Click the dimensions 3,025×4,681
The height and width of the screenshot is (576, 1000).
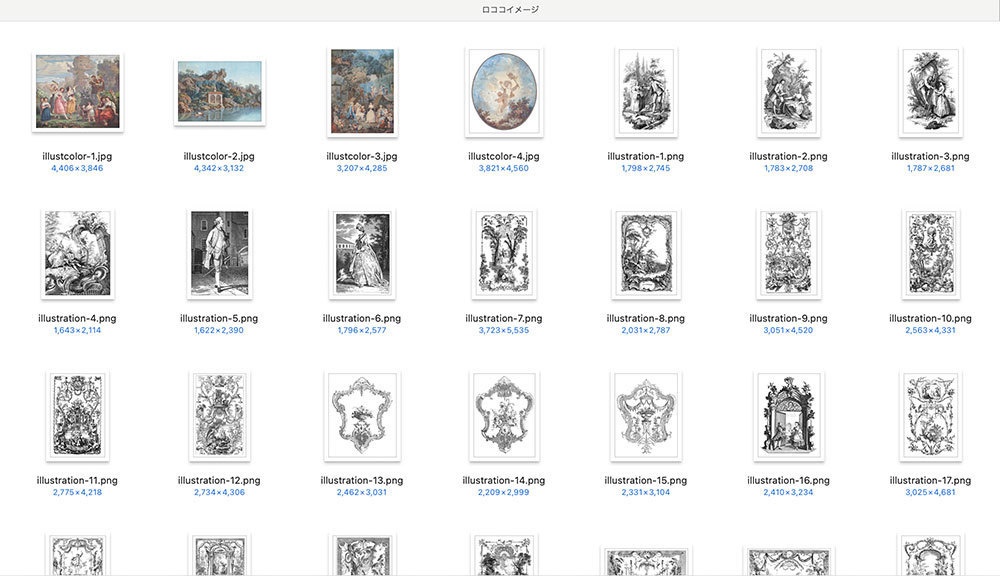930,492
